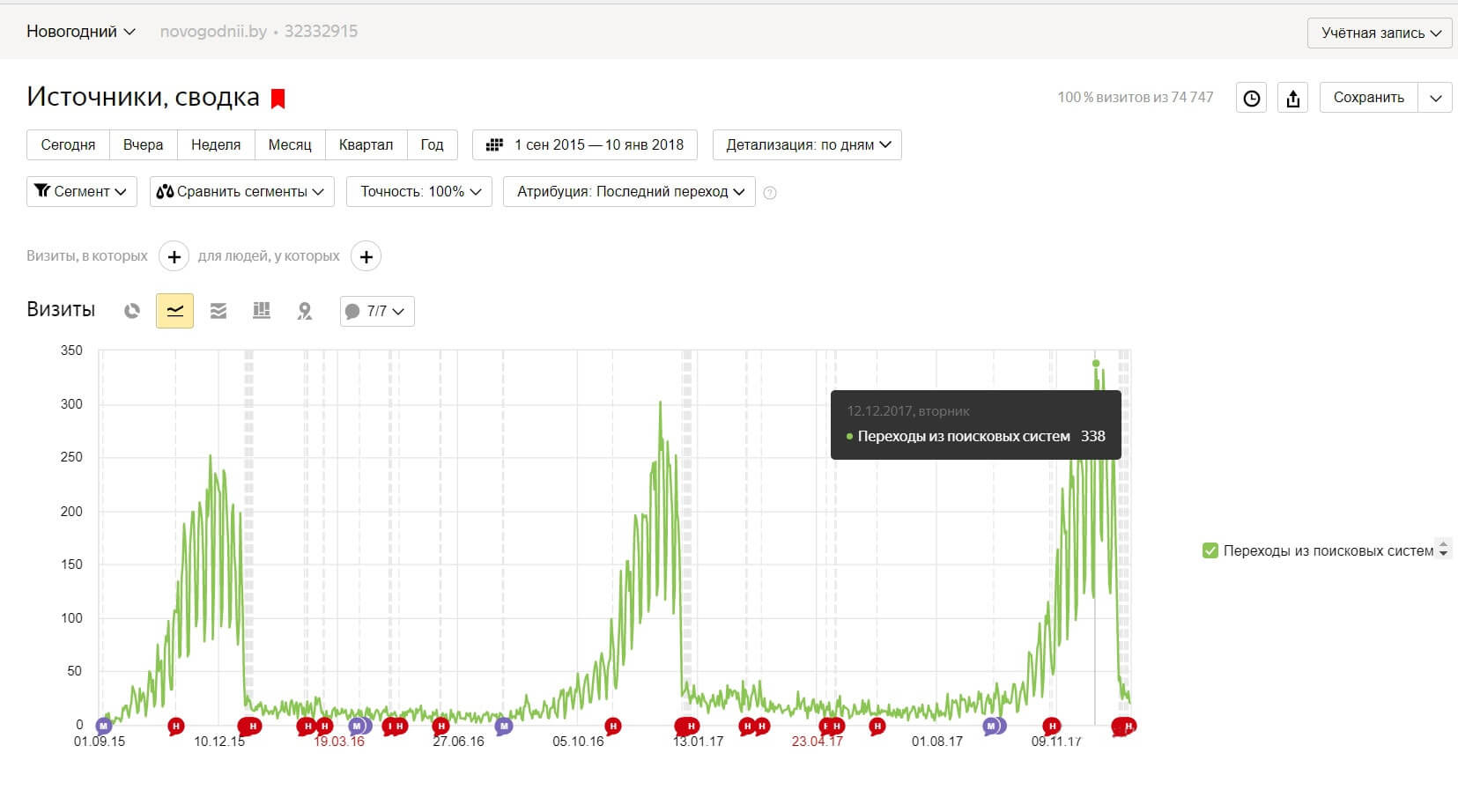This screenshot has height=812, width=1458.
Task: Select the stacked area chart view
Action: [x=218, y=311]
